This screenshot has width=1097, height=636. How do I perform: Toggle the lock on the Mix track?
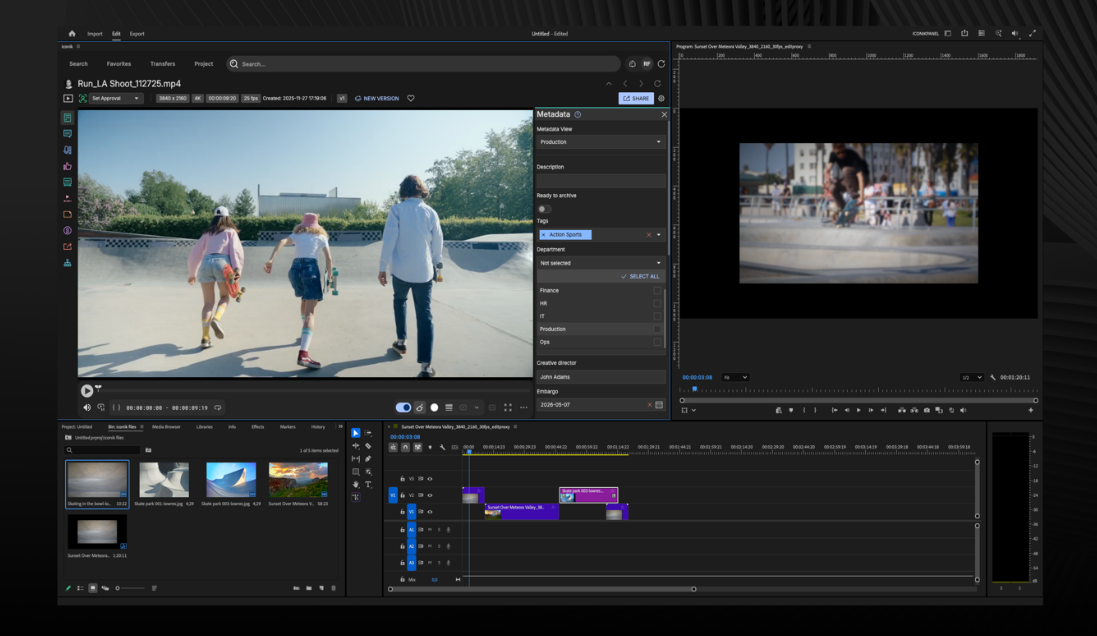402,579
